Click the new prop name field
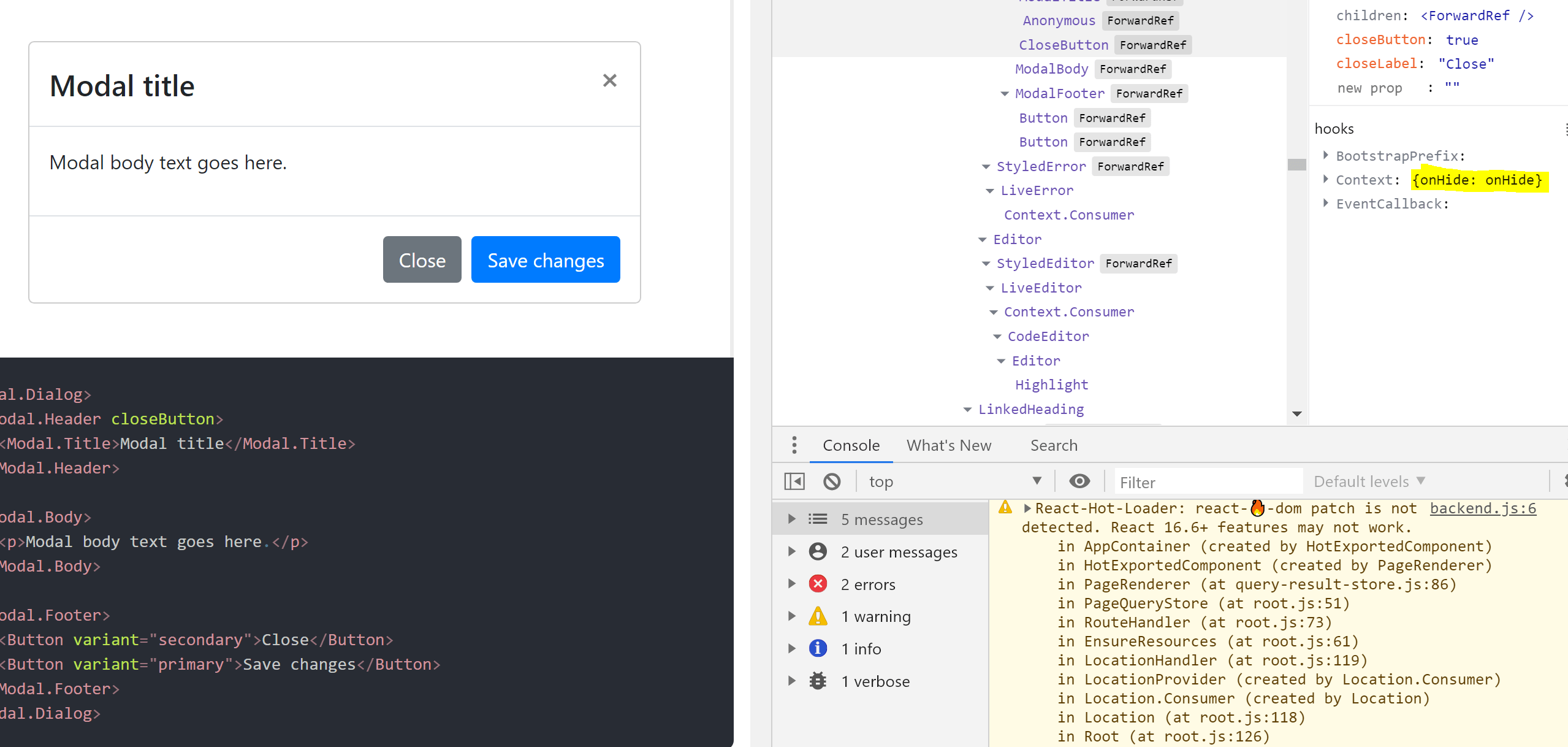The width and height of the screenshot is (1568, 747). click(x=1369, y=88)
